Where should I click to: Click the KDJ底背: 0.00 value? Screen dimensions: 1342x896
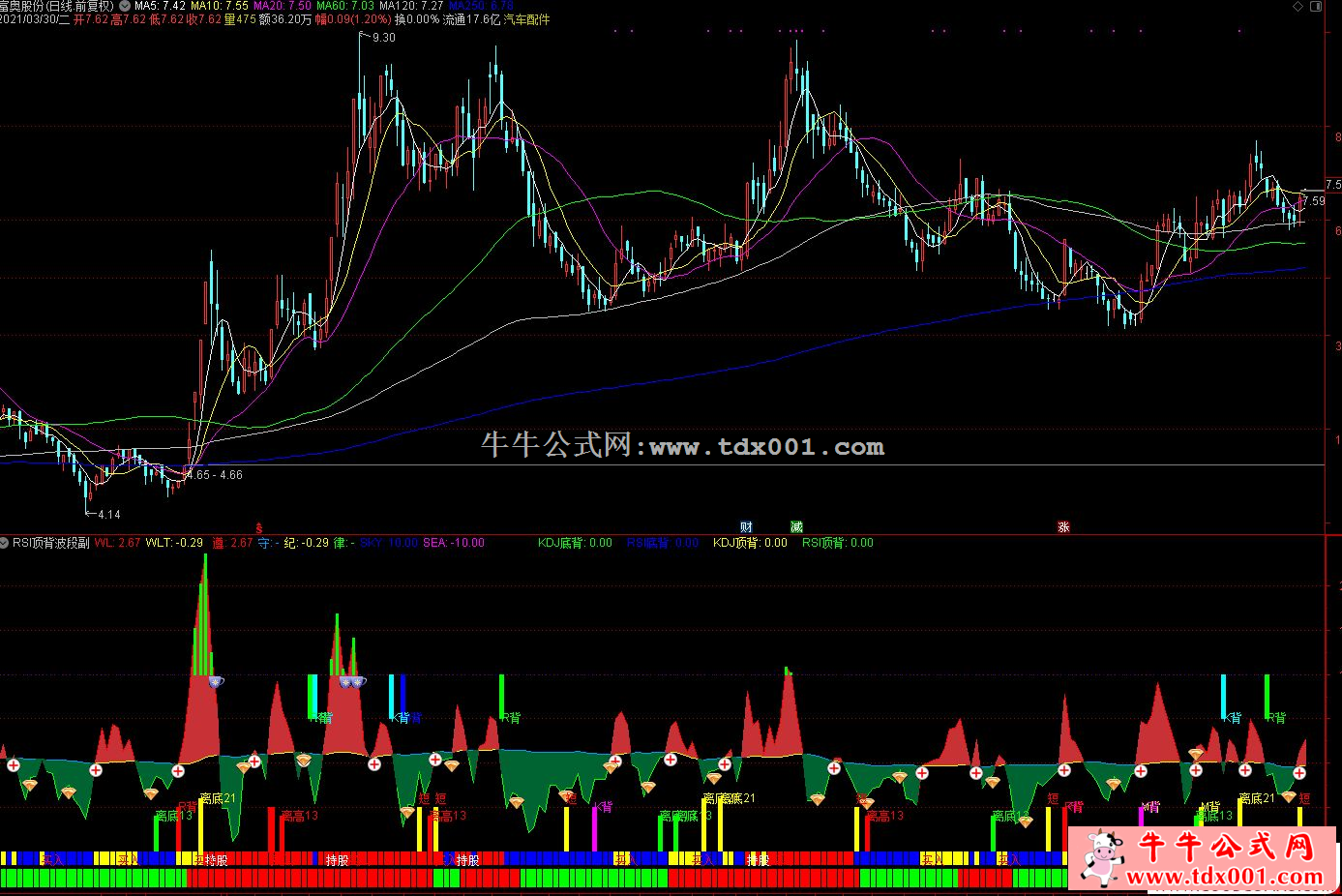click(x=575, y=543)
